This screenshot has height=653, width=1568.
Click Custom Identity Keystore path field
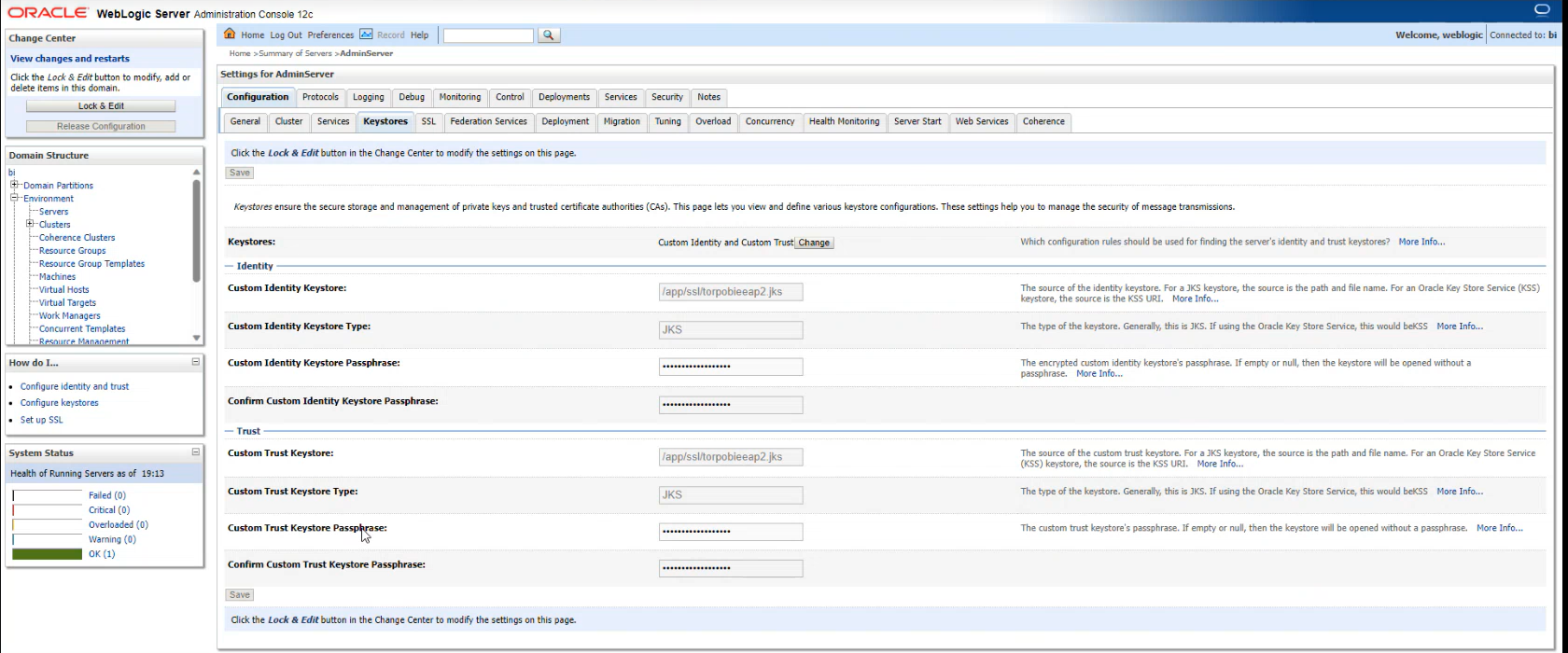(731, 292)
